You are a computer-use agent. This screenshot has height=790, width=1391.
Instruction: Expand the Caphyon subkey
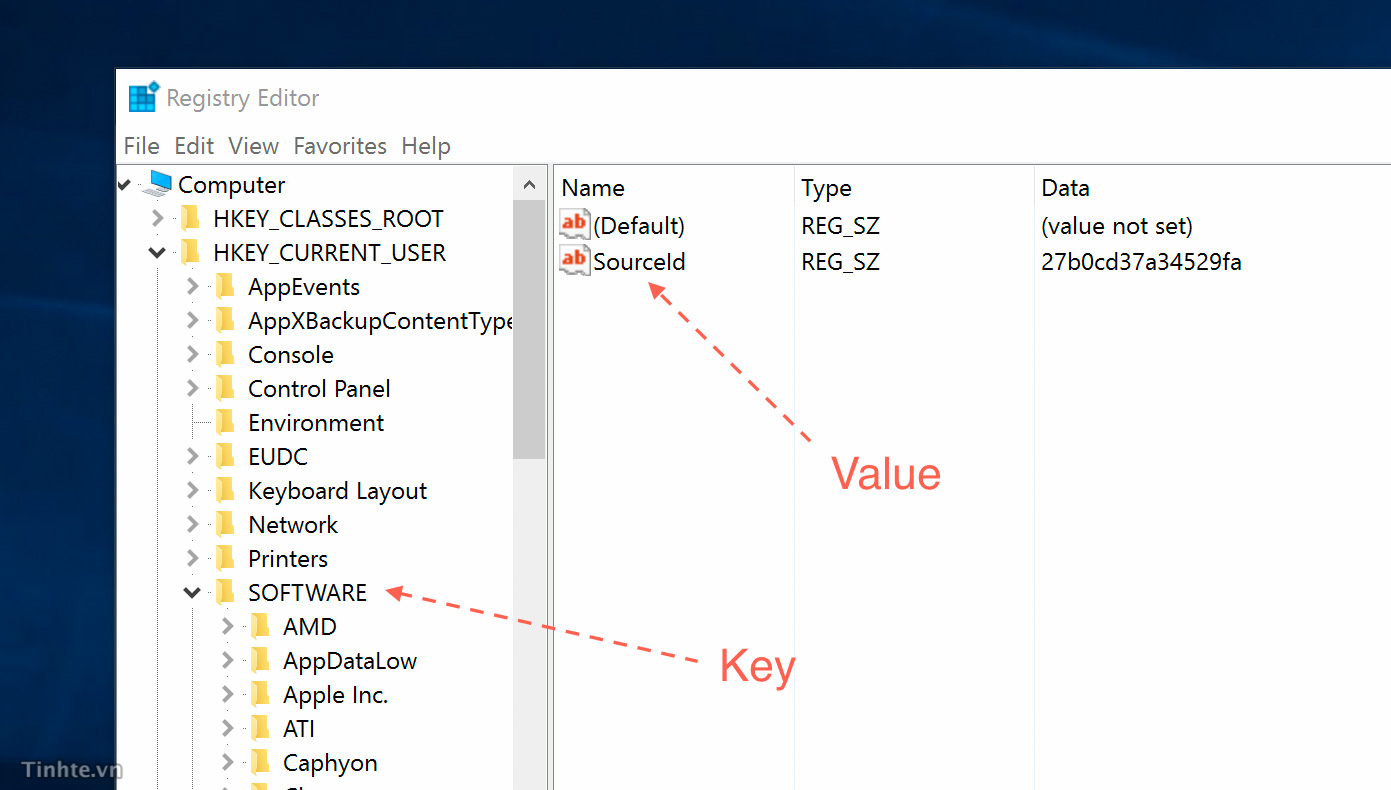click(x=227, y=763)
